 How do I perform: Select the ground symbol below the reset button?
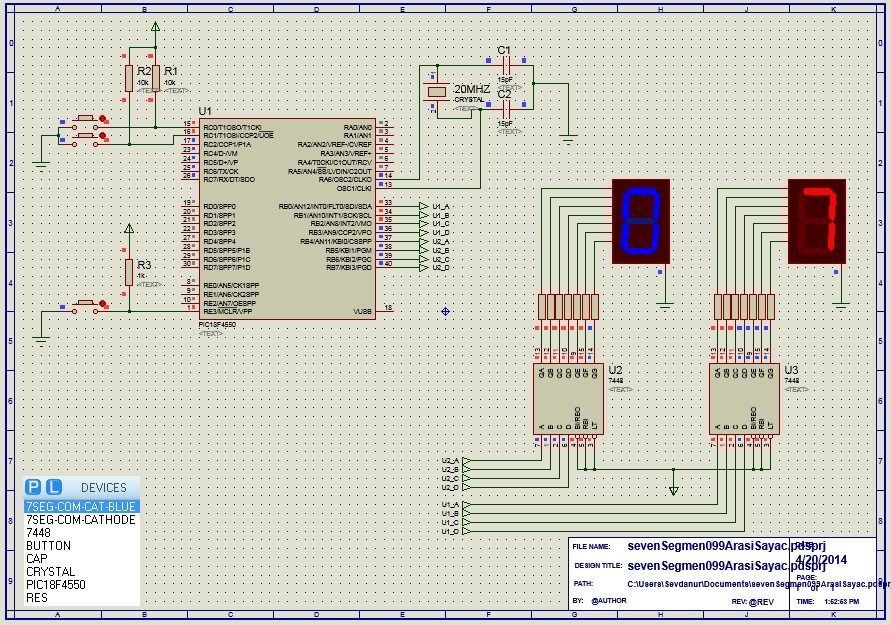[x=41, y=340]
